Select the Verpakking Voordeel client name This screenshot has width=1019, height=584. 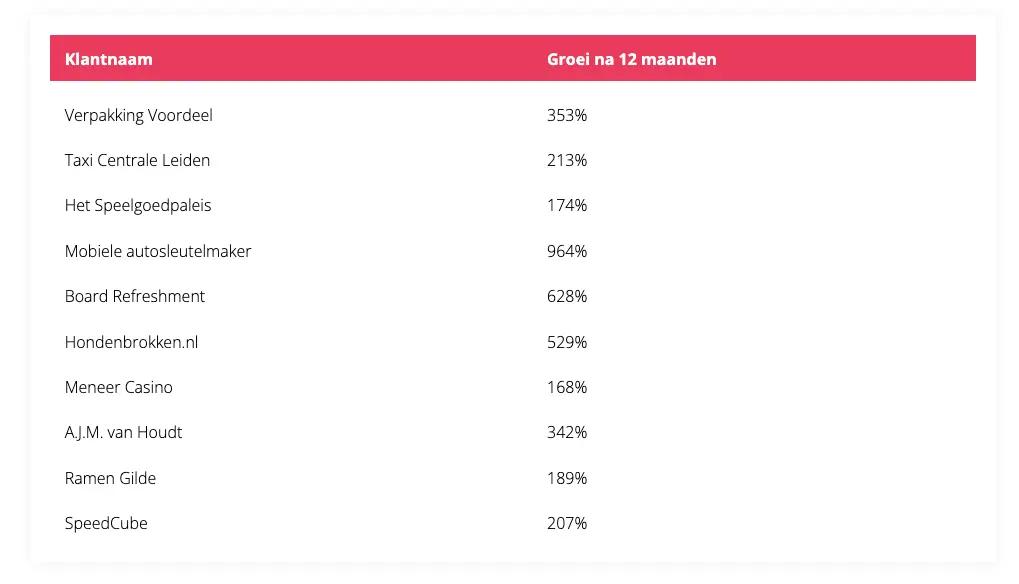(138, 115)
